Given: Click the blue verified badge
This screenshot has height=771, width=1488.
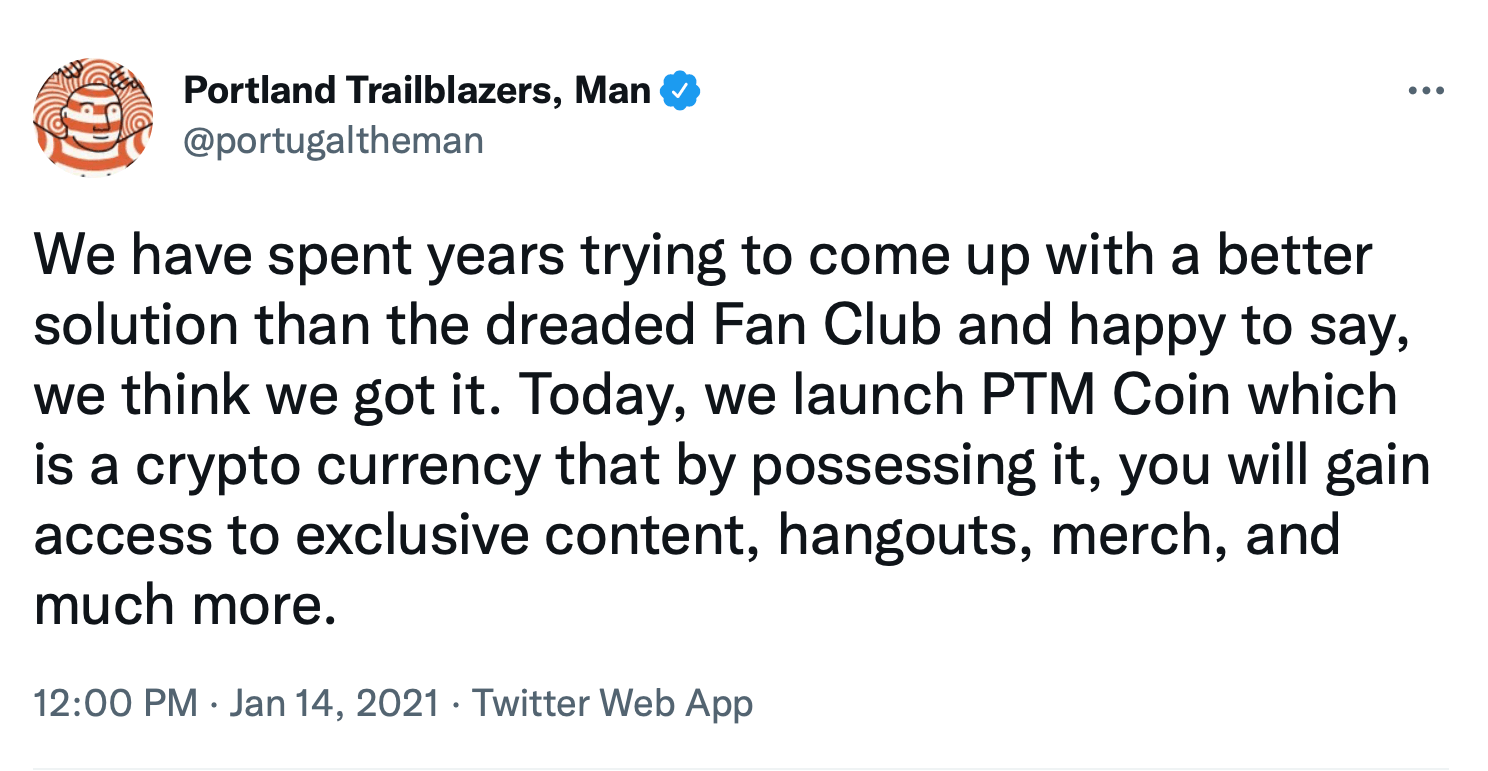Looking at the screenshot, I should (x=681, y=93).
